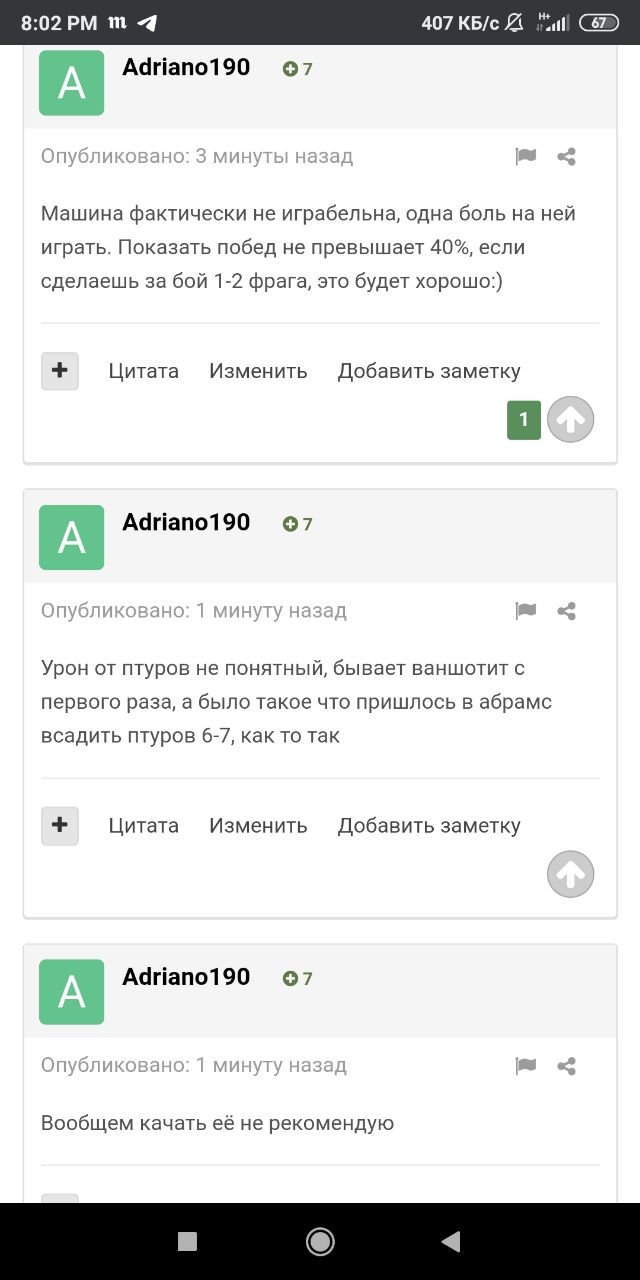
Task: Tap the Android home button
Action: tap(320, 1242)
